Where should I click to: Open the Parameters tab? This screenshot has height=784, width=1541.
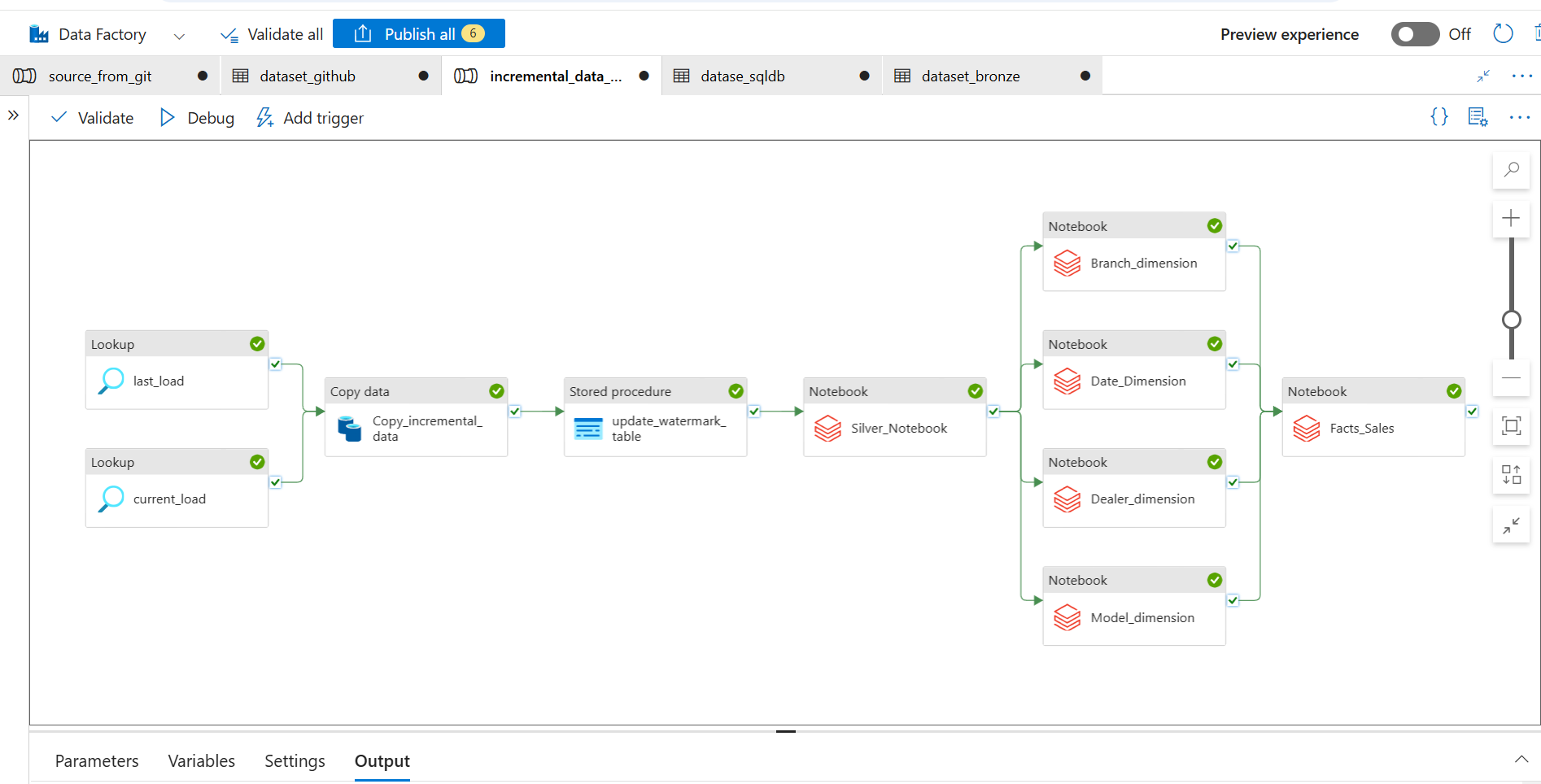(97, 761)
